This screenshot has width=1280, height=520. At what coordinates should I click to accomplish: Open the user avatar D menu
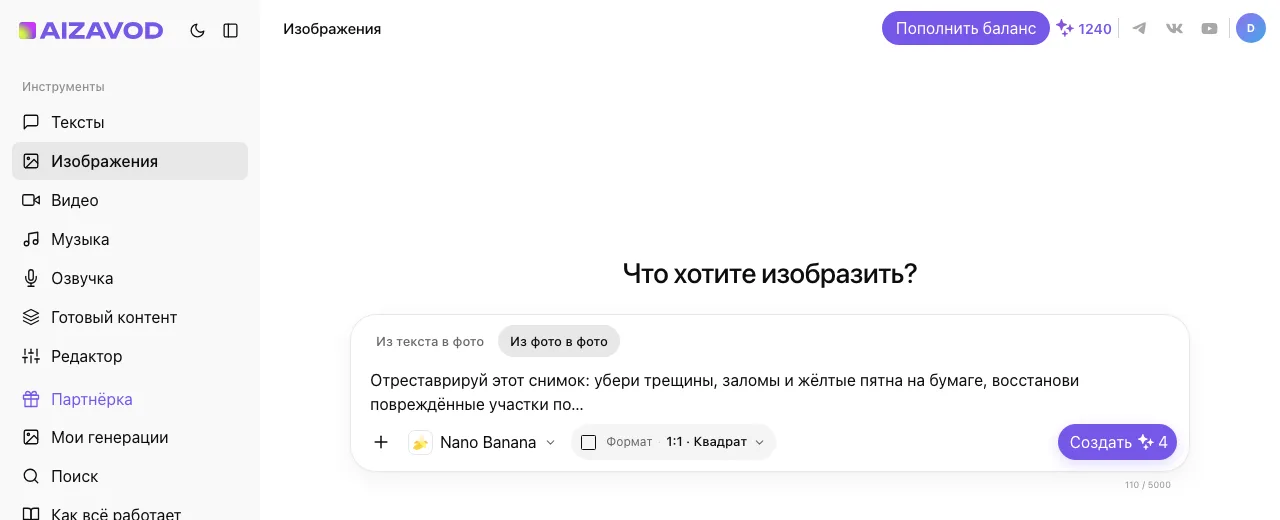(x=1251, y=28)
